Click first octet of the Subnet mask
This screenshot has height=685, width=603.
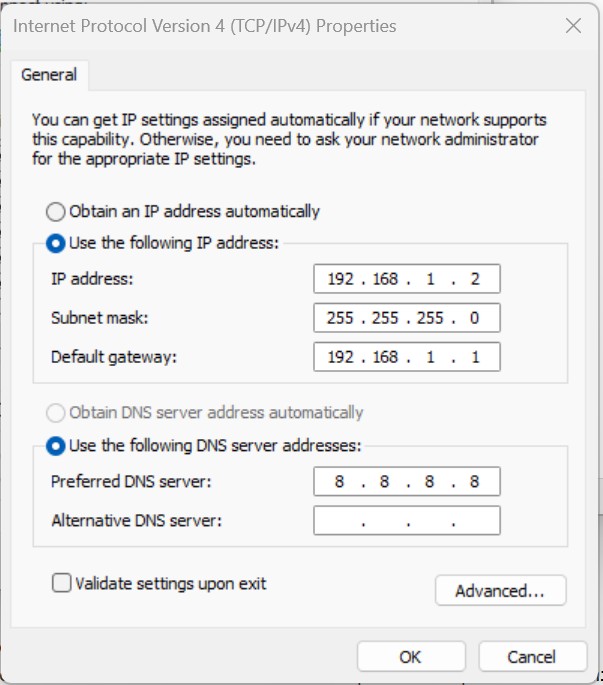click(x=340, y=318)
